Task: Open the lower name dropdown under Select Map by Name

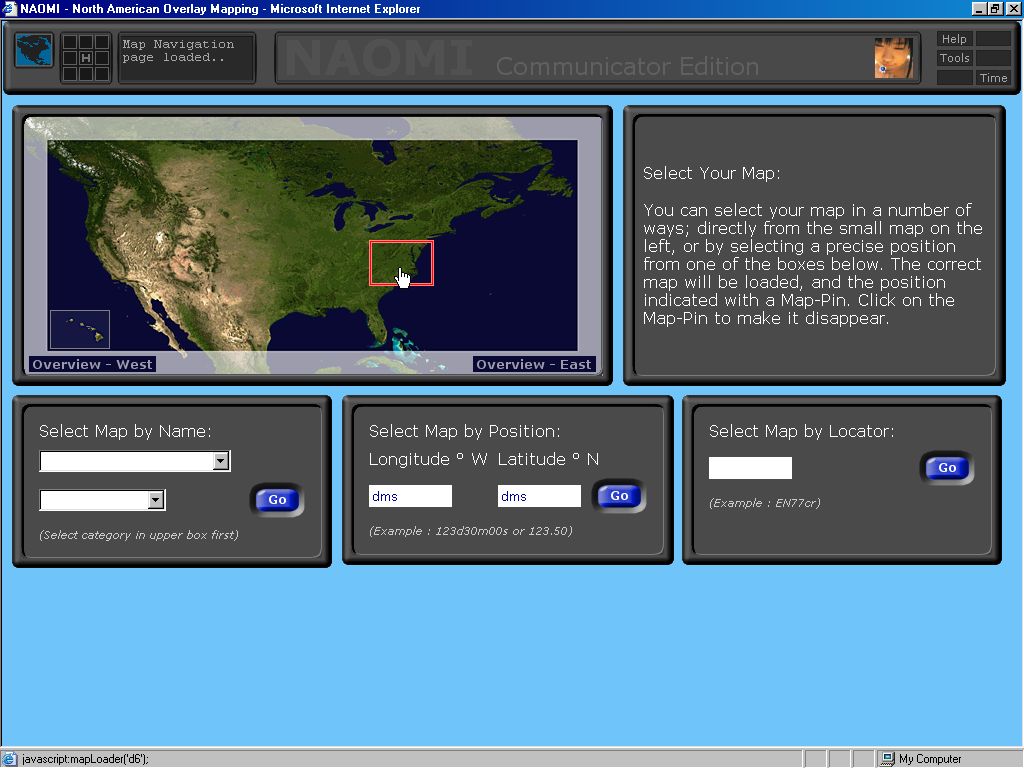Action: click(103, 500)
